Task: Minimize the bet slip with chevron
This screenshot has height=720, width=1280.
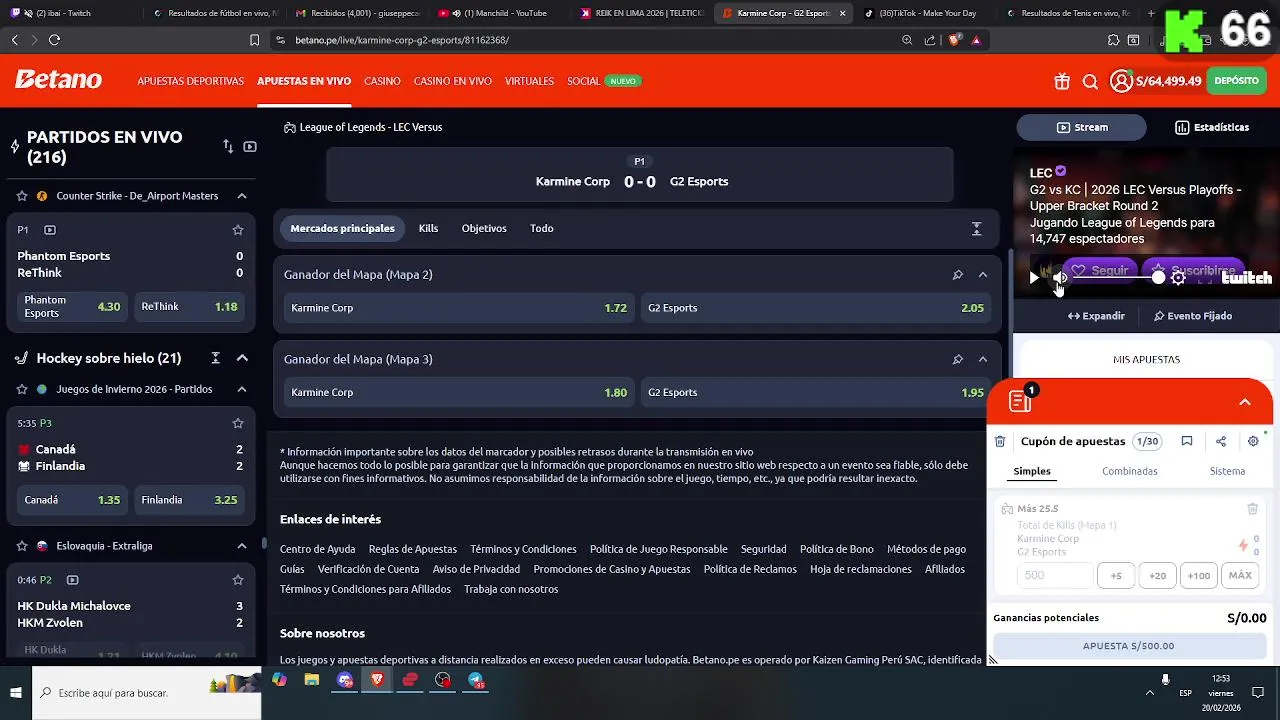Action: coord(1245,402)
